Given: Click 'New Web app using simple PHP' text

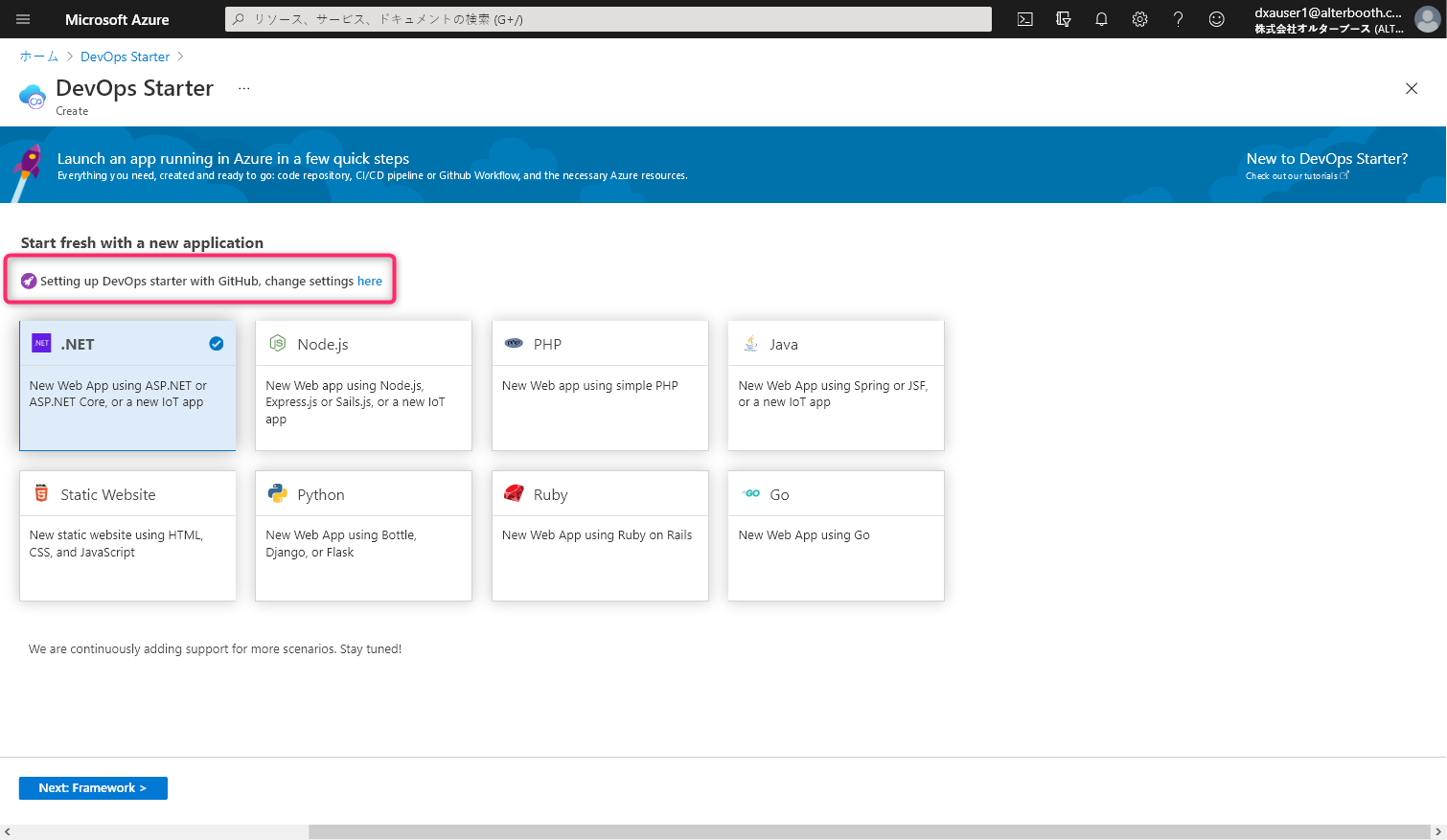Looking at the screenshot, I should click(590, 385).
